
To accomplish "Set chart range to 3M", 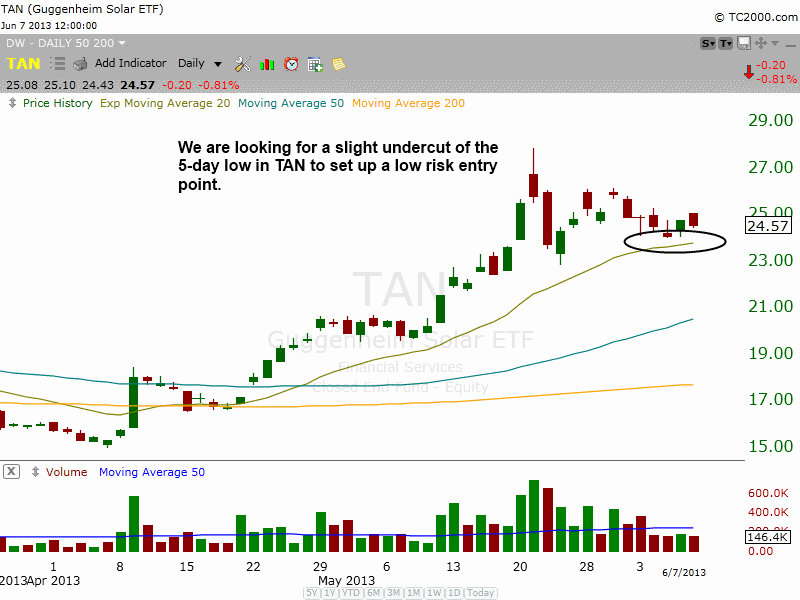I will click(x=393, y=593).
